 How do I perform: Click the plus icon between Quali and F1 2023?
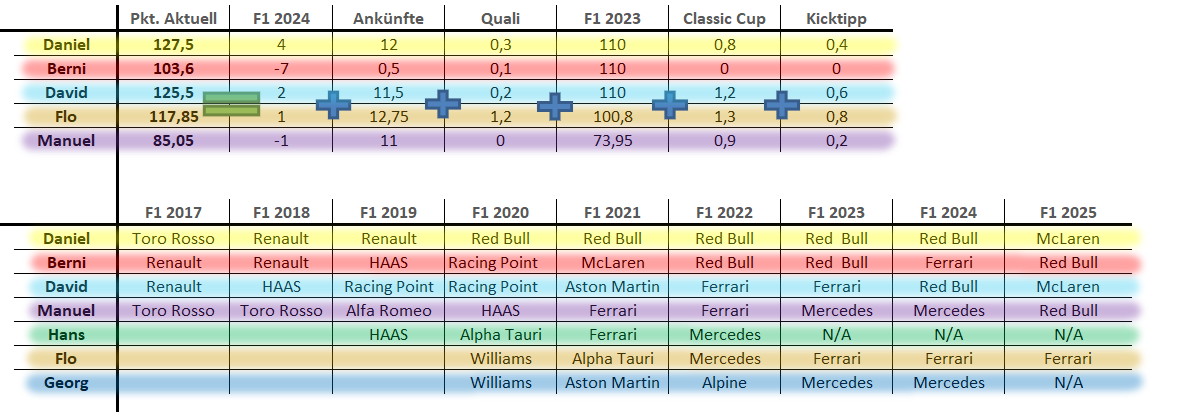[x=554, y=106]
